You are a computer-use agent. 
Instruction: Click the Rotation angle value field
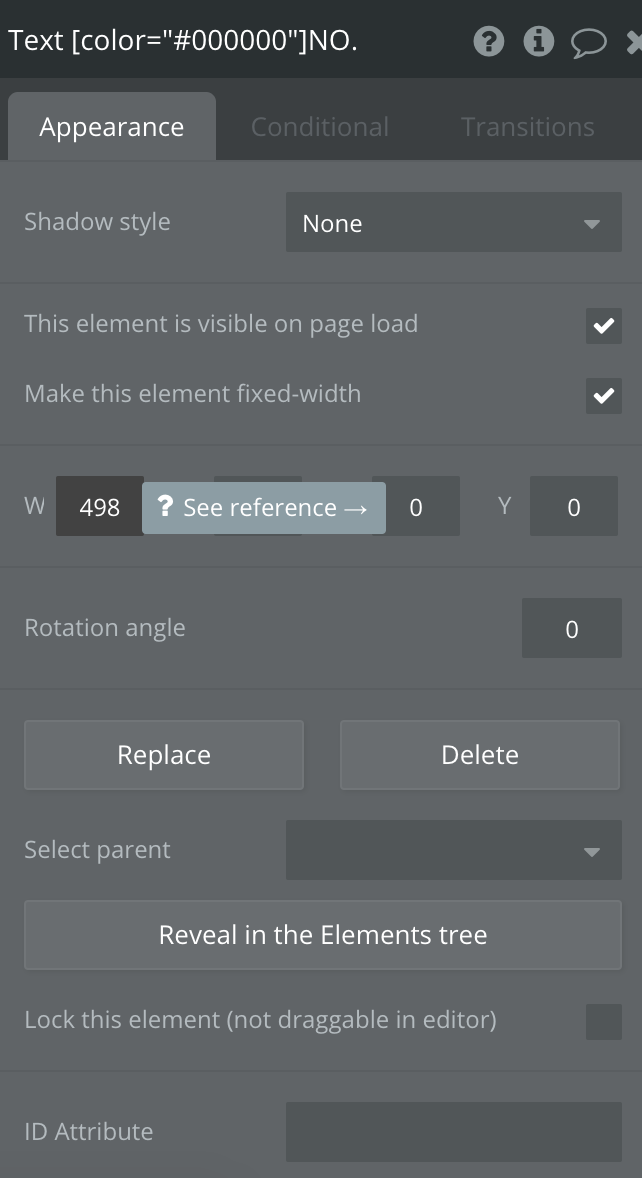pos(572,628)
